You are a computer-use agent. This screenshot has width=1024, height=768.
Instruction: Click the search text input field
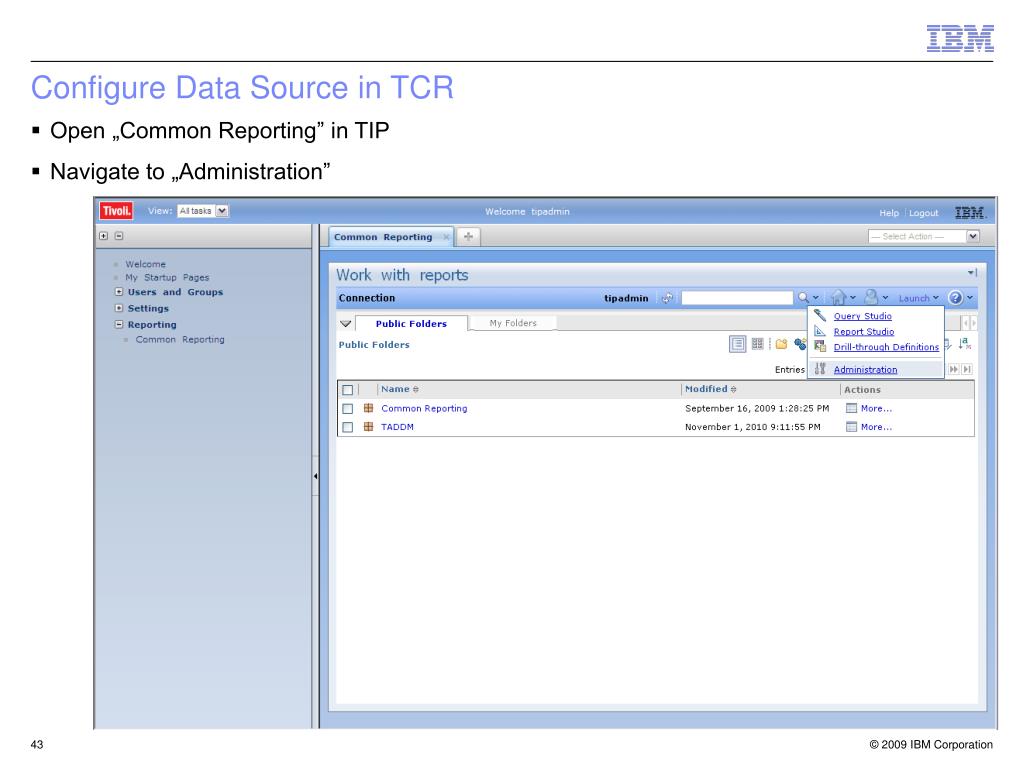point(737,298)
